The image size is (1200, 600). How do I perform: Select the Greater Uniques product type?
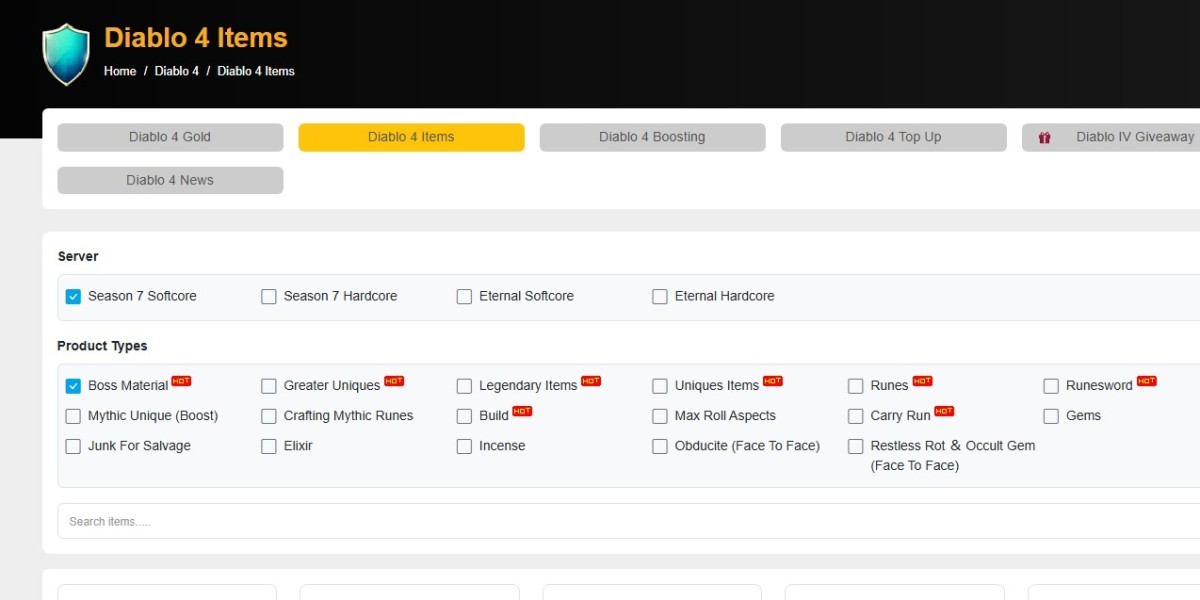pos(269,386)
